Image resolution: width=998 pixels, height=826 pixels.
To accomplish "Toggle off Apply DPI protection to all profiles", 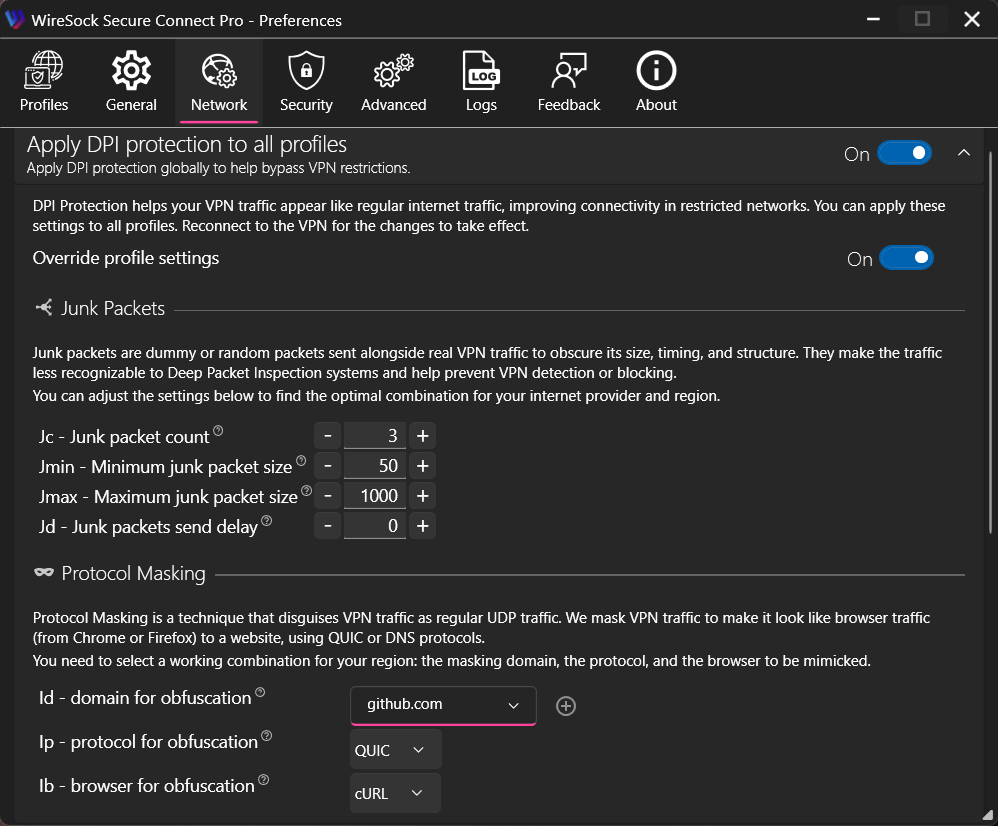I will (x=904, y=153).
